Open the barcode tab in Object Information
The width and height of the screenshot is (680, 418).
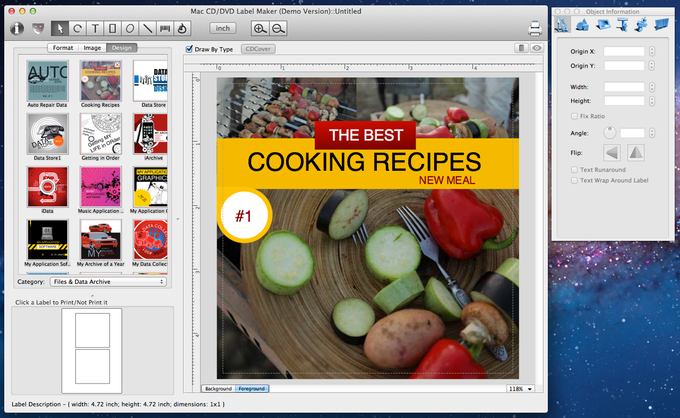click(661, 25)
